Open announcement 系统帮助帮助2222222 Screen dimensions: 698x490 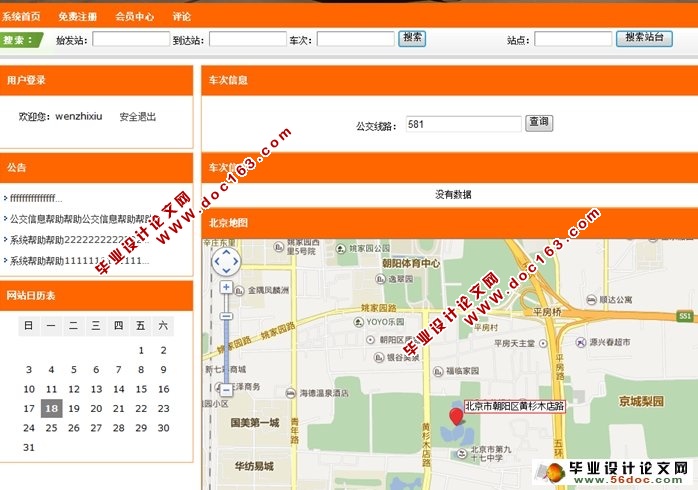(x=79, y=240)
